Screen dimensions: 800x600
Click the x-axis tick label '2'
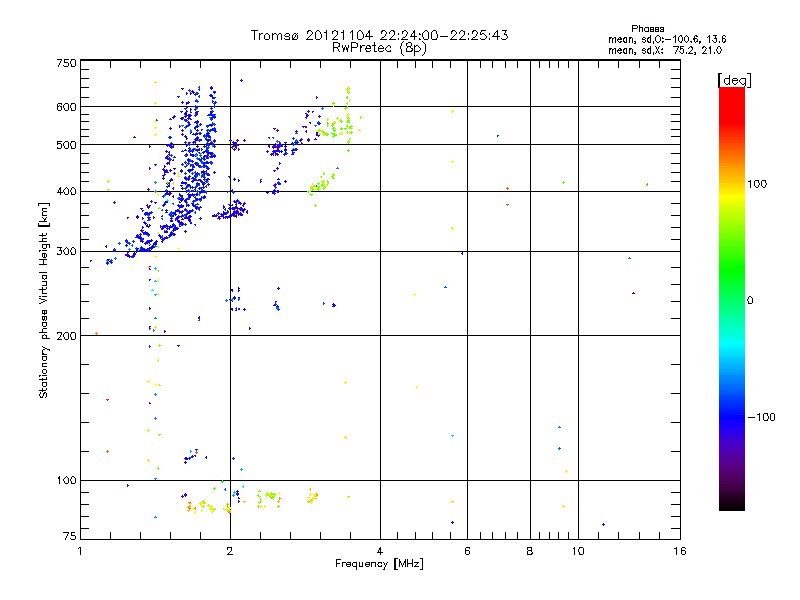coord(230,551)
